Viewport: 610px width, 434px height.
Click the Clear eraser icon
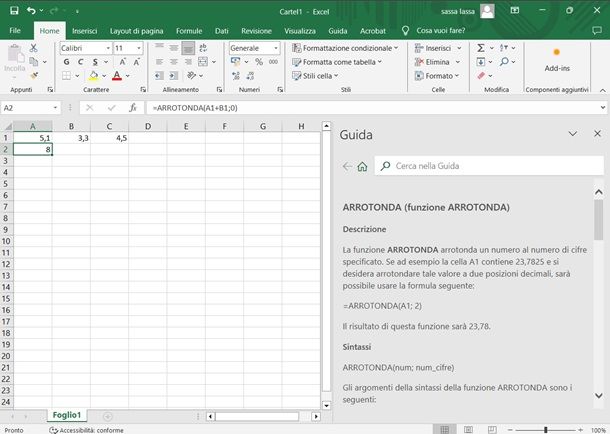click(x=481, y=75)
